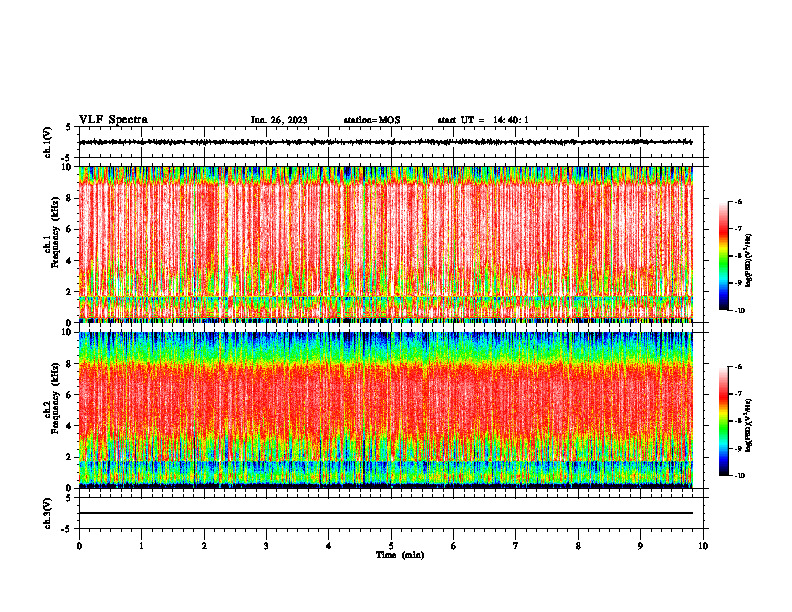The height and width of the screenshot is (612, 792).
Task: Click the "-5" tick on ch.1(V) axis
Action: pos(67,158)
